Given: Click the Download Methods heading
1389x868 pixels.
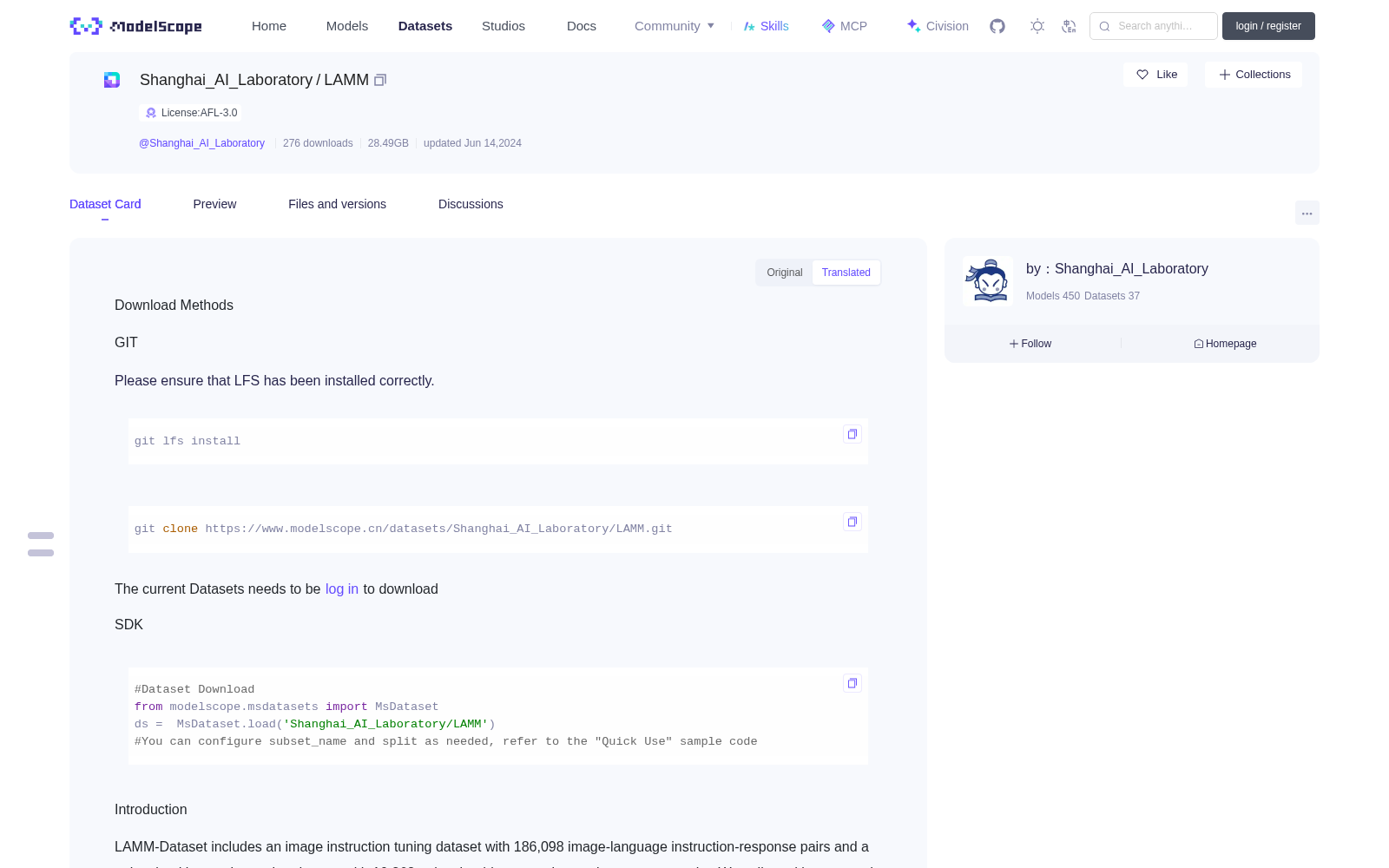Looking at the screenshot, I should tap(174, 305).
